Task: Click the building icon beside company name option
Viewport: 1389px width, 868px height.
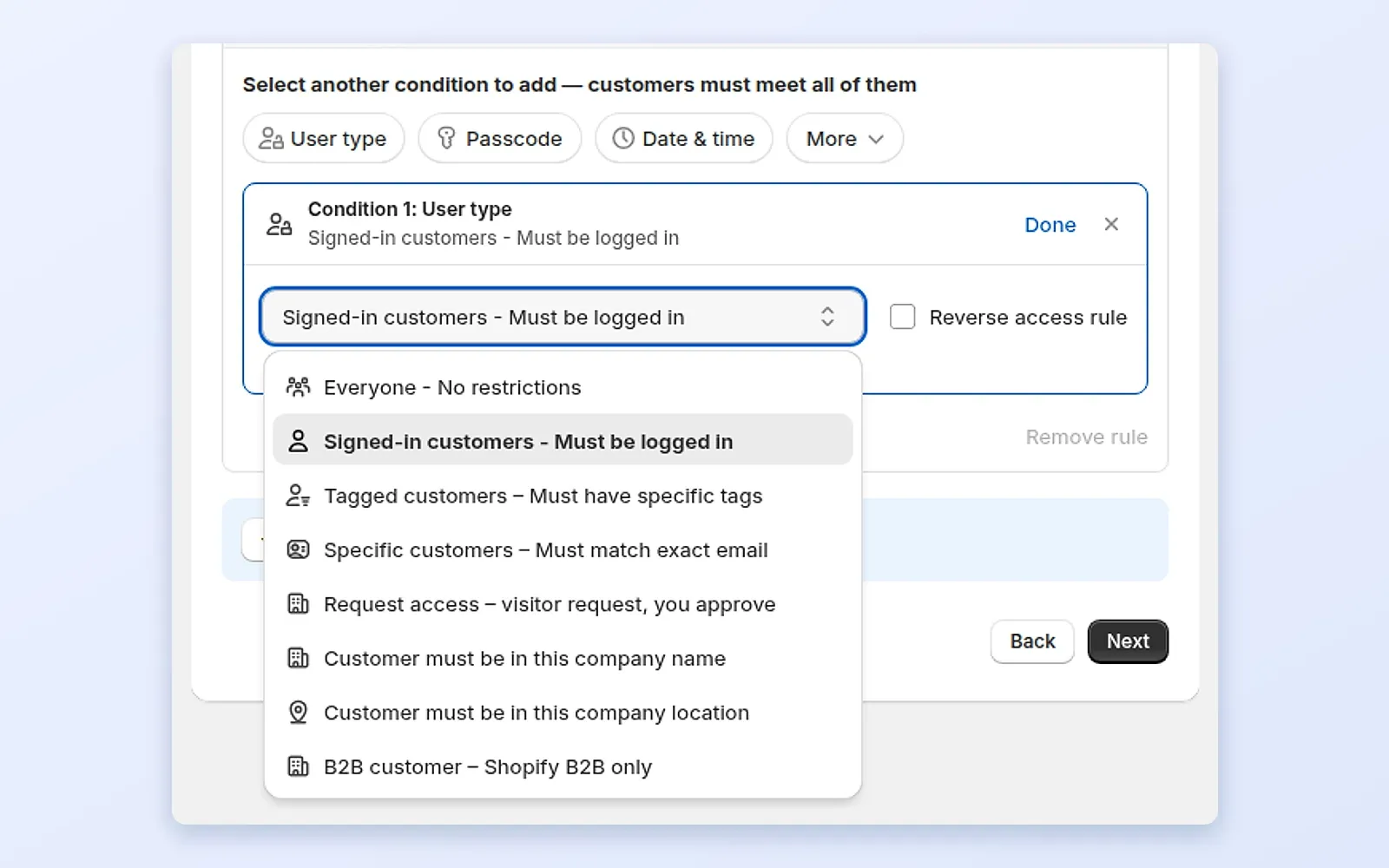Action: pyautogui.click(x=298, y=658)
